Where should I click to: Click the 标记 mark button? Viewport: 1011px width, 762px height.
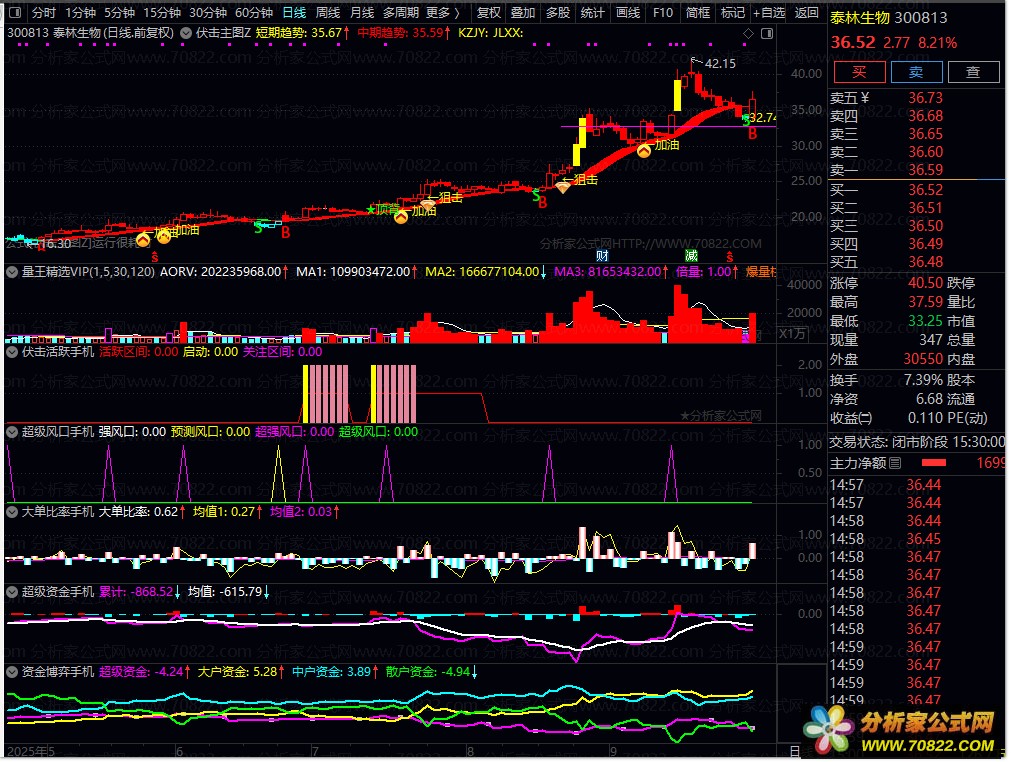(x=732, y=12)
